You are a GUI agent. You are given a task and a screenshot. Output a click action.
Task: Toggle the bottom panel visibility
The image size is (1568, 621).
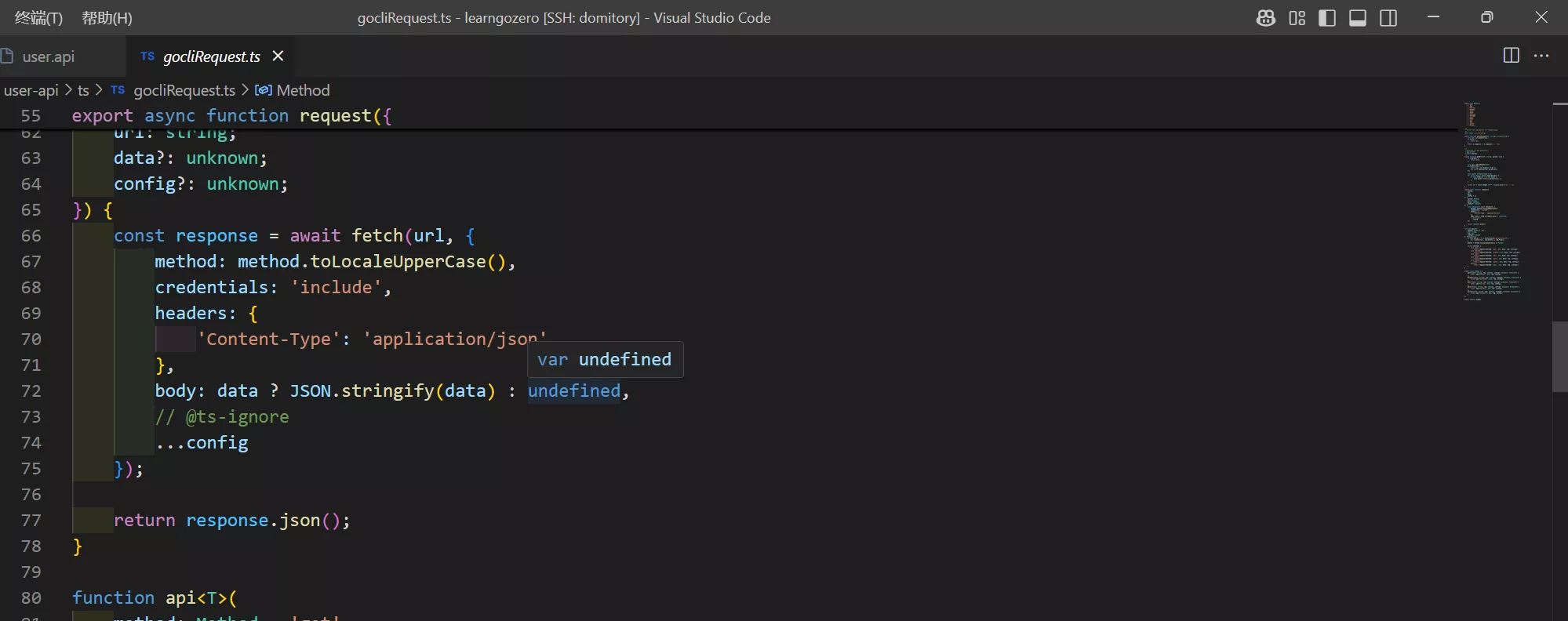(1358, 18)
